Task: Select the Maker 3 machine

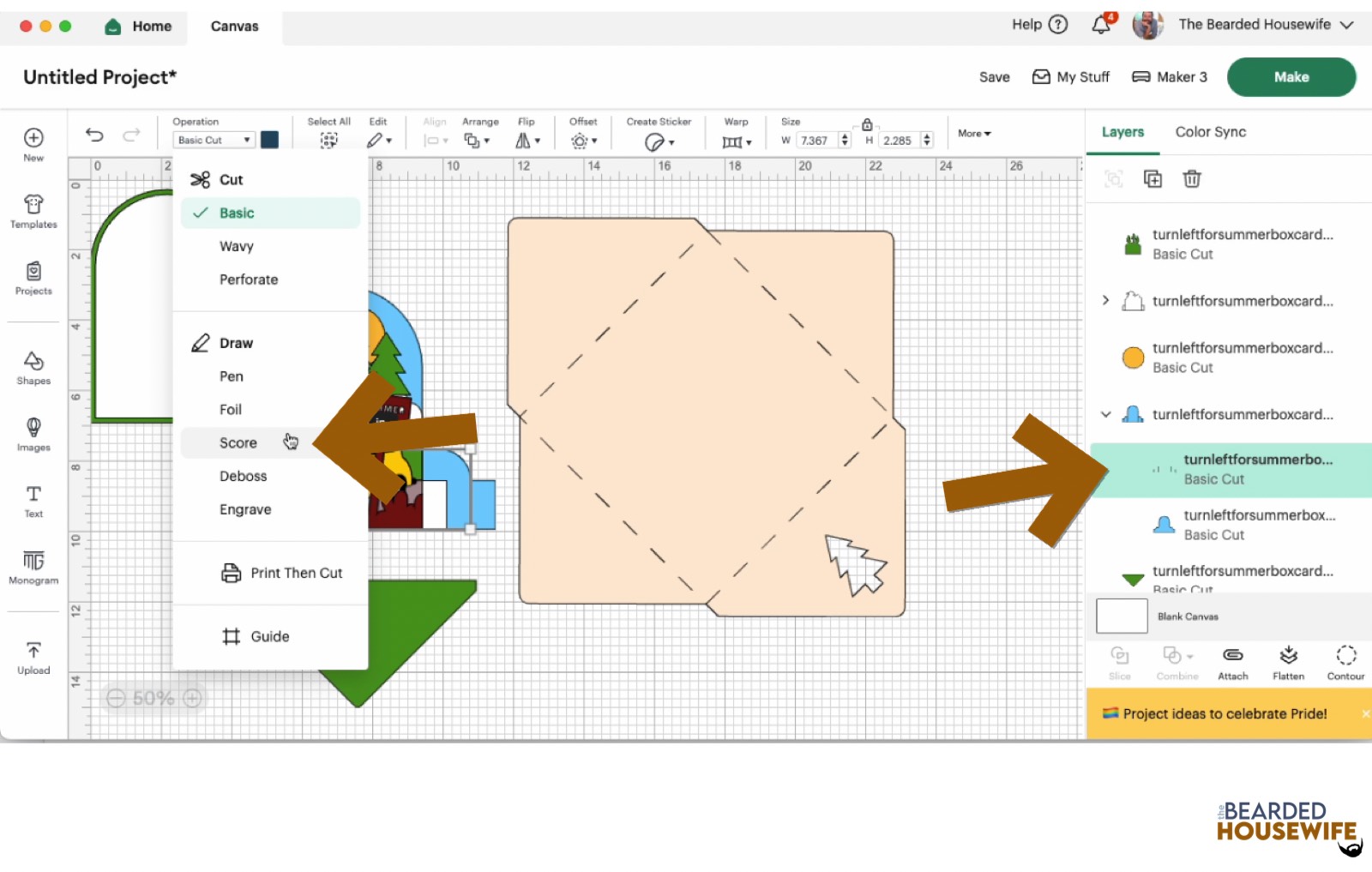Action: click(x=1170, y=77)
